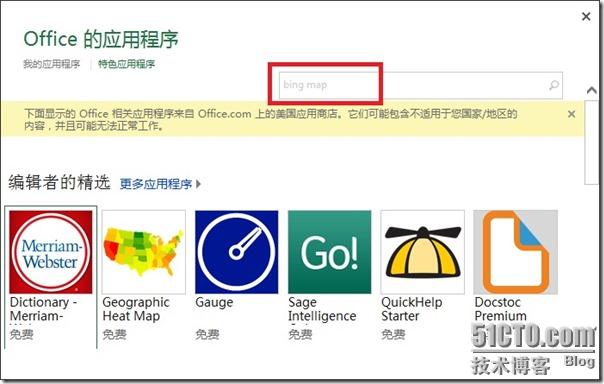
Task: Focus the bing map search field
Action: tap(421, 85)
